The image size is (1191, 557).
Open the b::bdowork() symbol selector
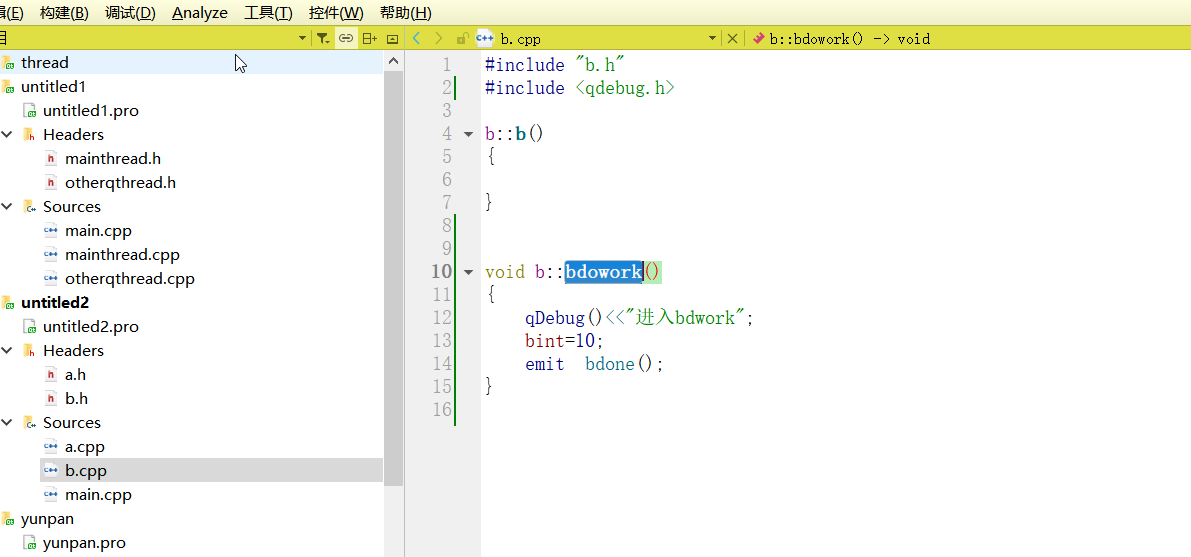click(850, 38)
